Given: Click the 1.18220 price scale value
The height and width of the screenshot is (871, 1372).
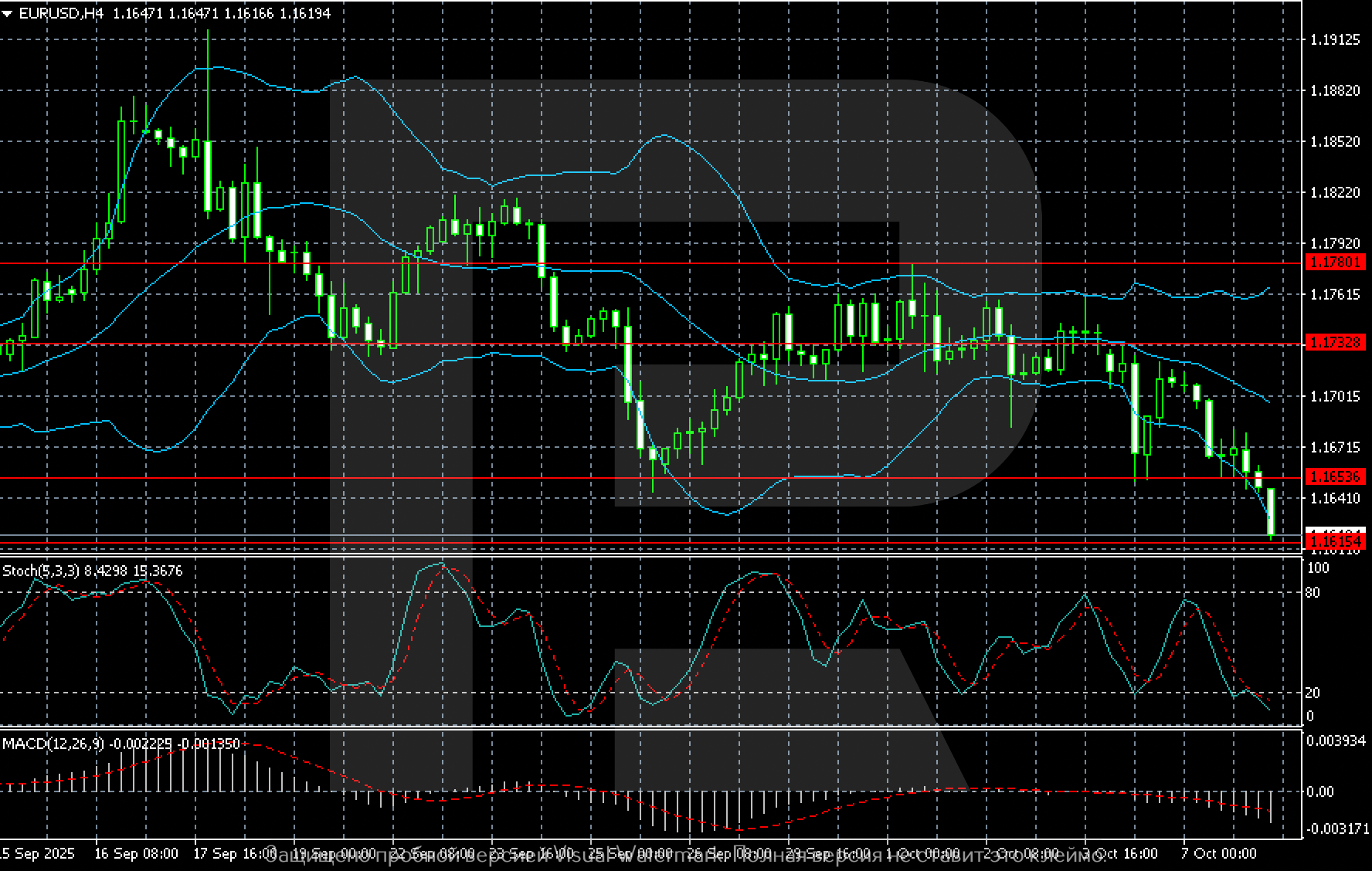Looking at the screenshot, I should coord(1335,192).
